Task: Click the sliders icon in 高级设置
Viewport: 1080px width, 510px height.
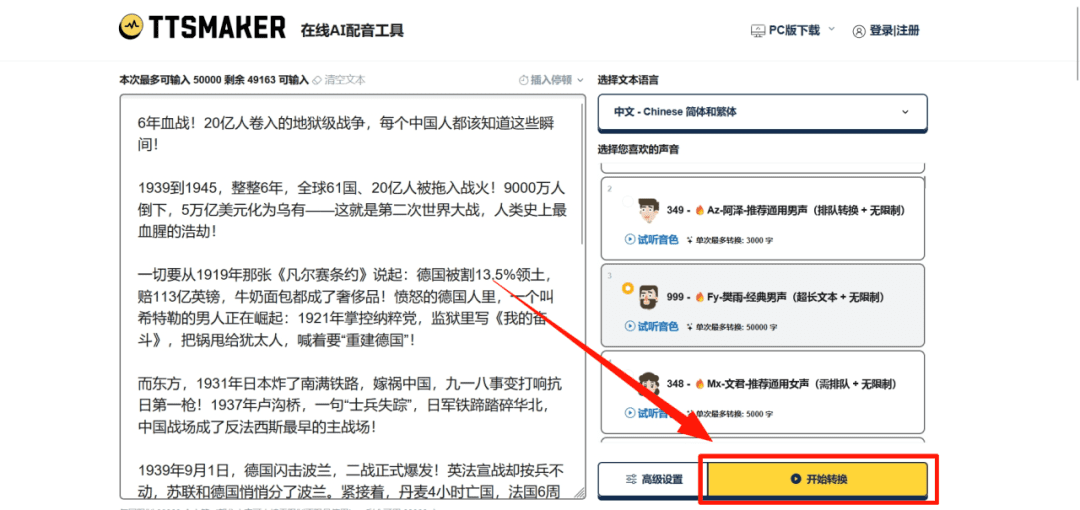Action: [630, 479]
